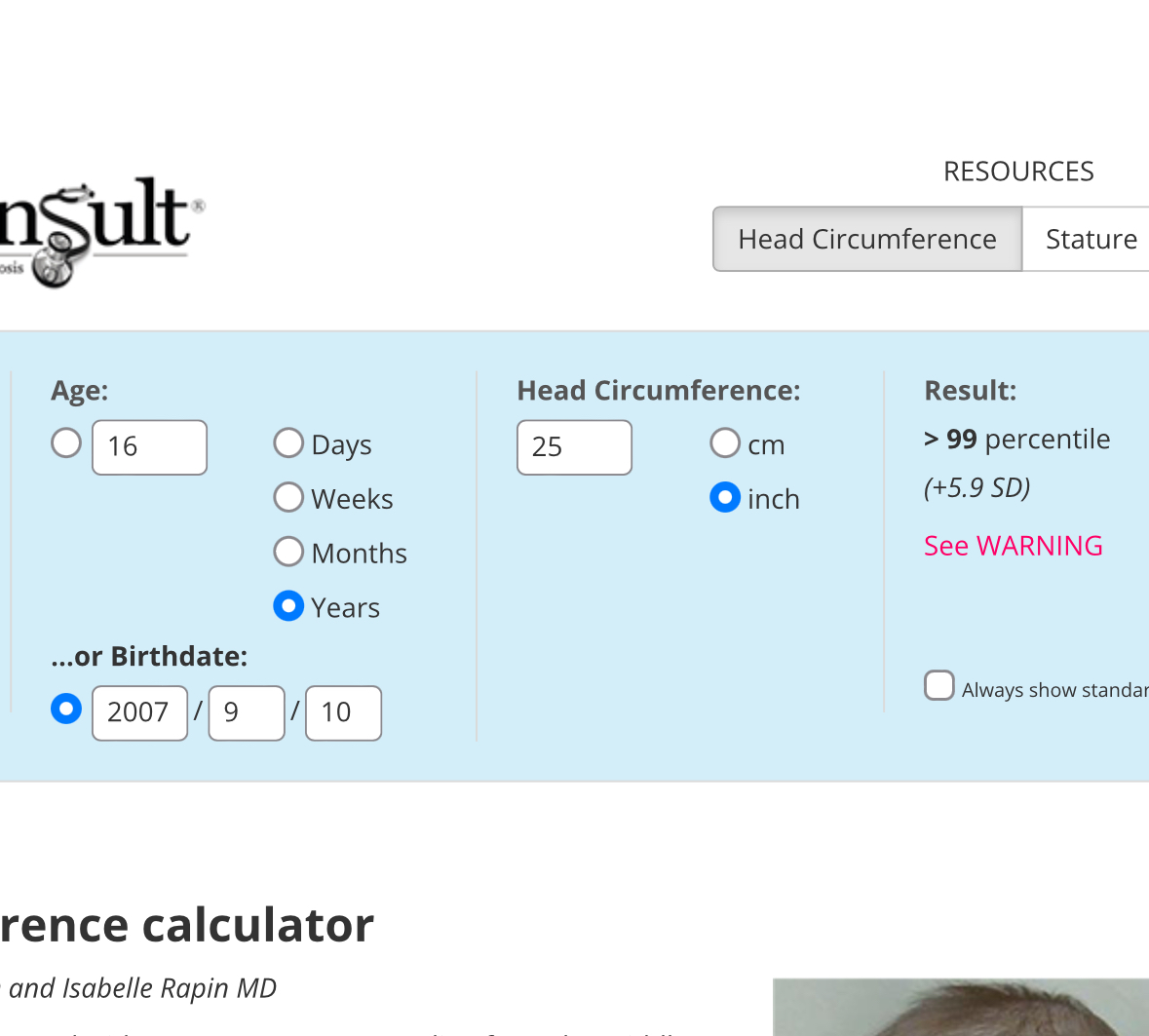Open the See WARNING link

[1013, 546]
